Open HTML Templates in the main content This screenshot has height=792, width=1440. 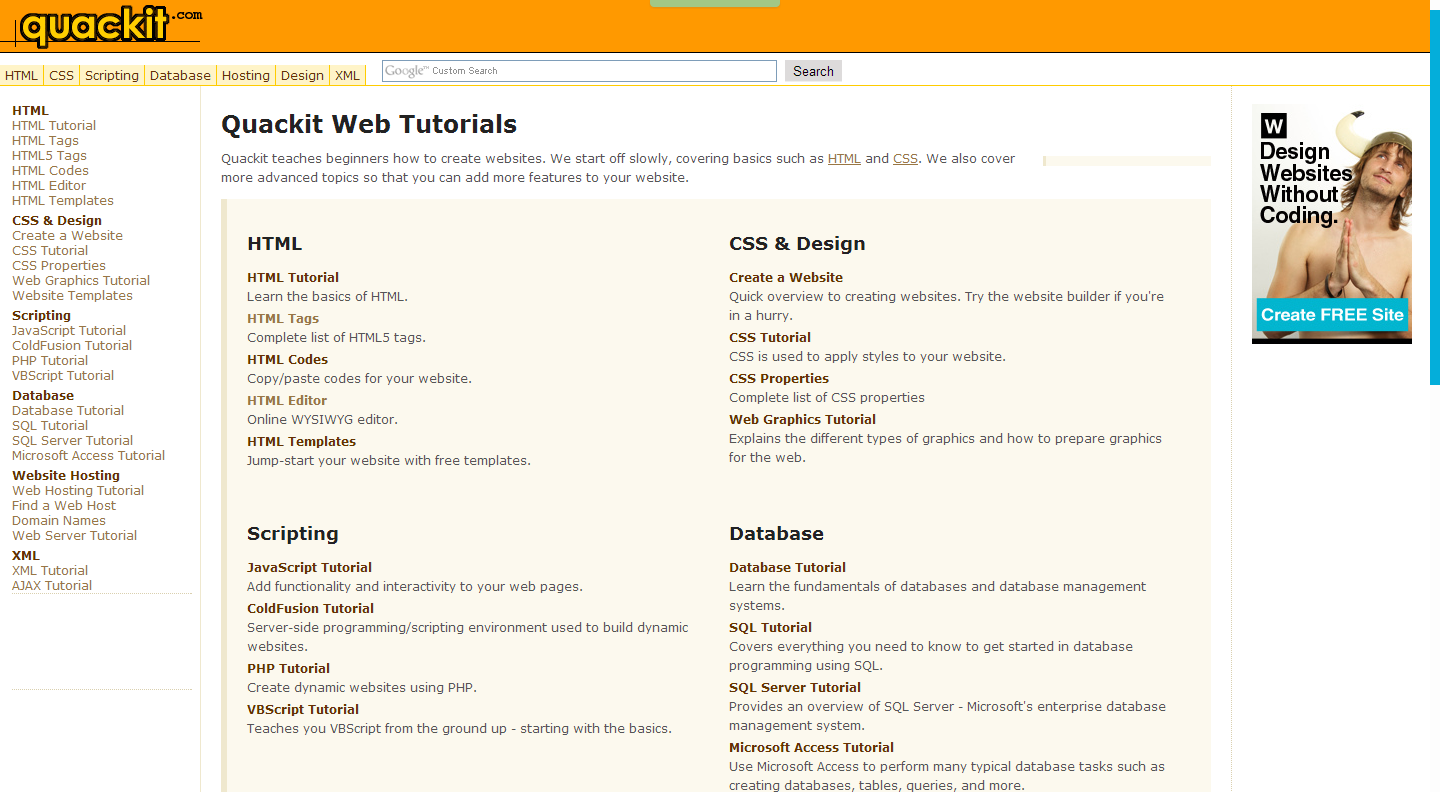301,442
